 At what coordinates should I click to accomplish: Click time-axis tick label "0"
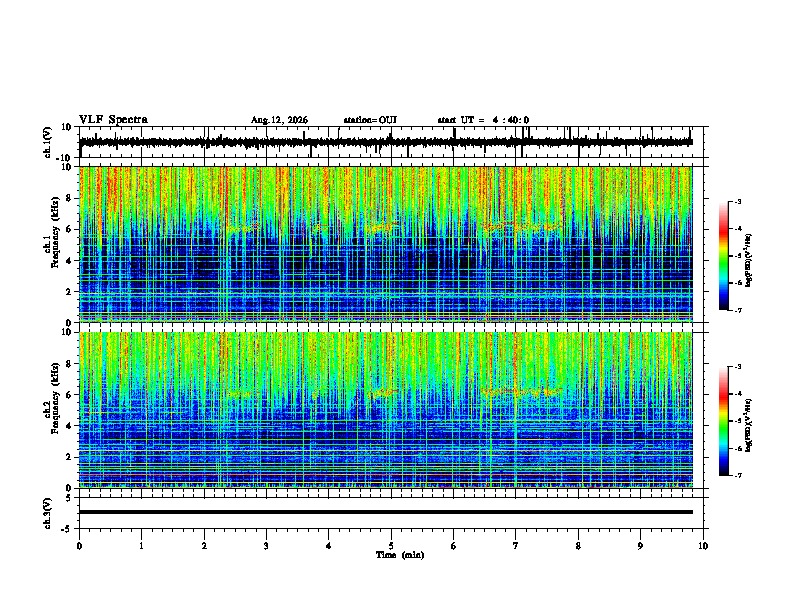pos(79,546)
